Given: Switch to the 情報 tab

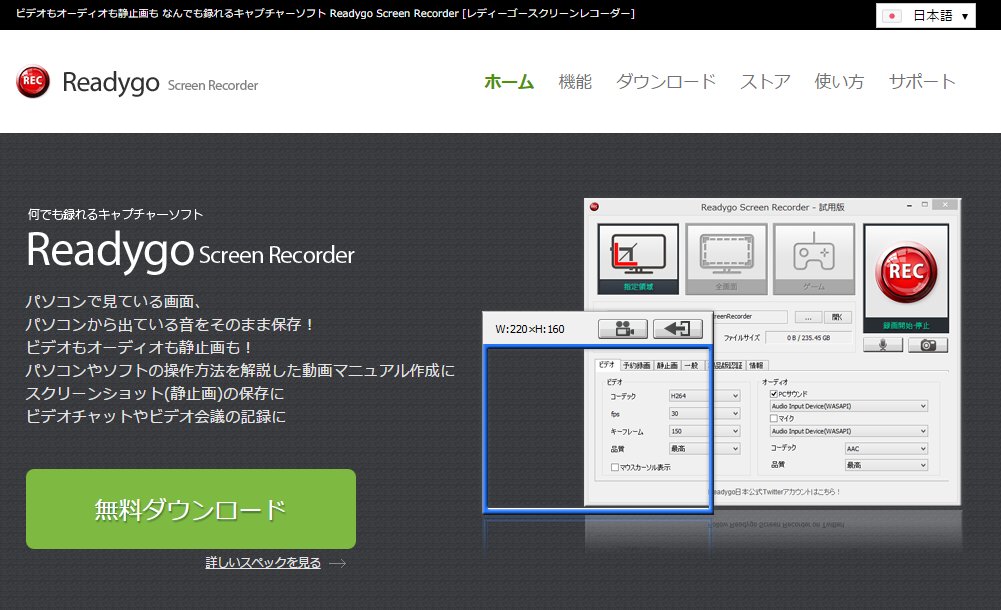Looking at the screenshot, I should [756, 366].
